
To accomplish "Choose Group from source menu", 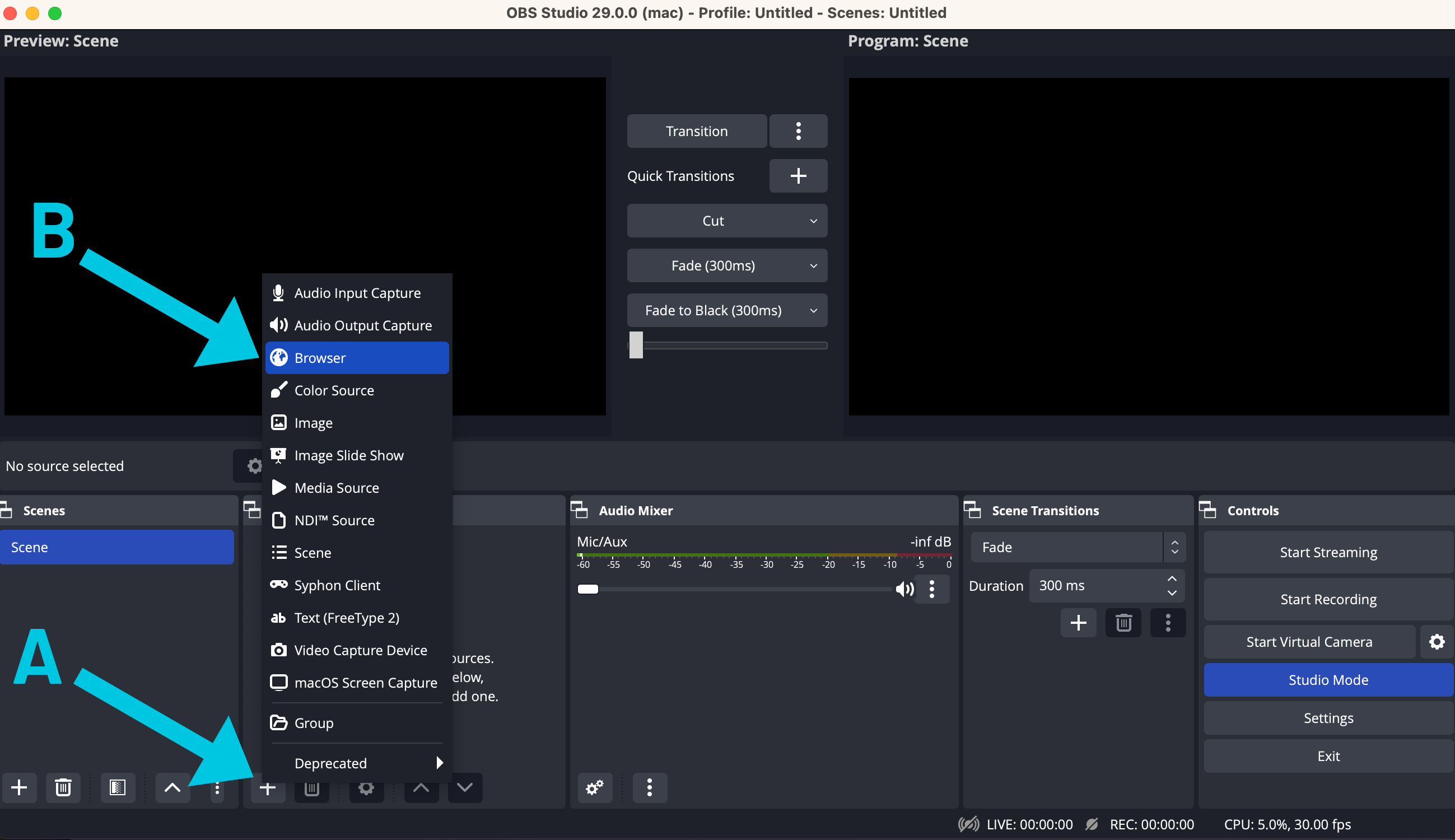I will coord(357,723).
